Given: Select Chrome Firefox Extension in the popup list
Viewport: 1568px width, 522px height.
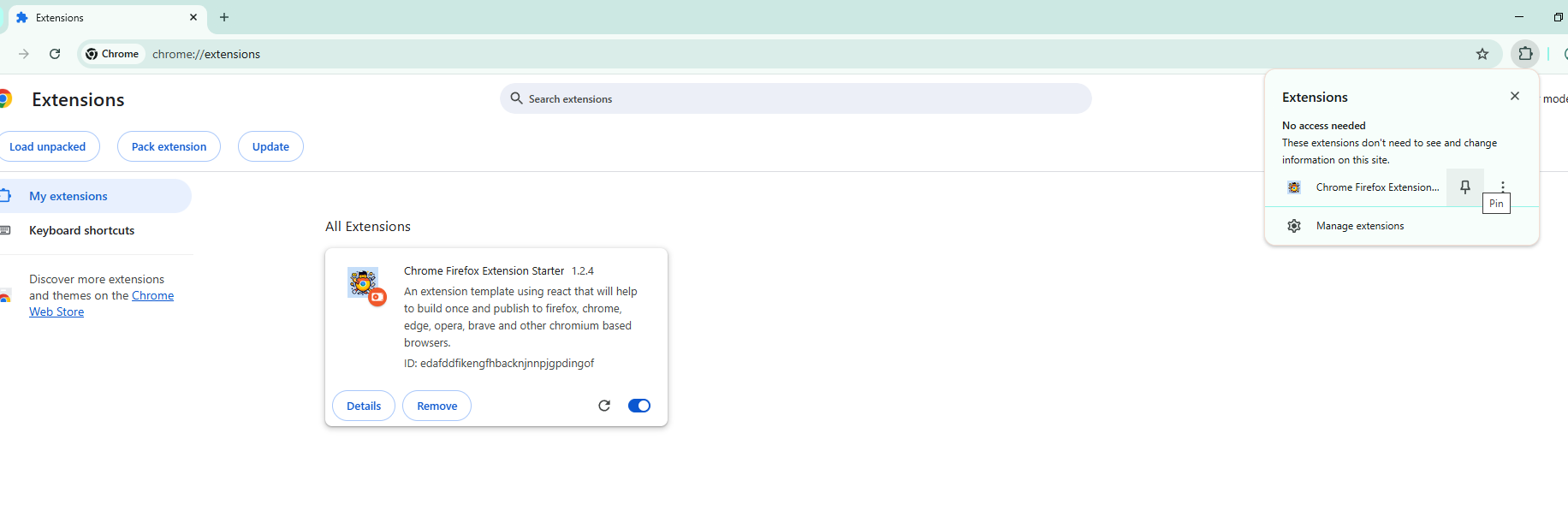Looking at the screenshot, I should point(1356,187).
